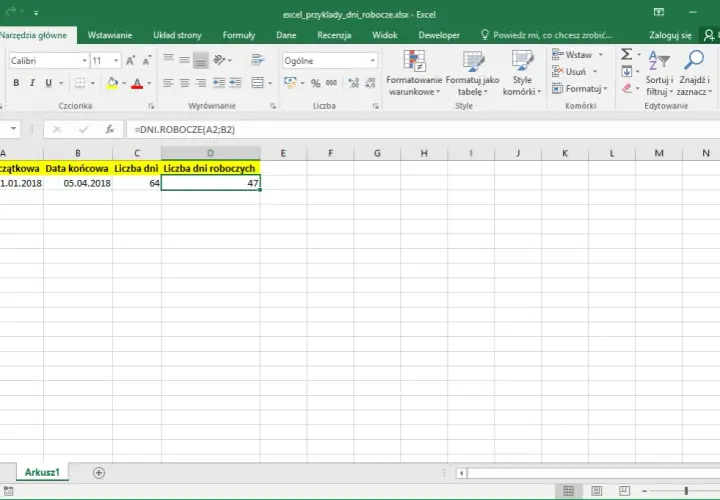Increase indent icon
This screenshot has width=720, height=500.
pyautogui.click(x=236, y=83)
